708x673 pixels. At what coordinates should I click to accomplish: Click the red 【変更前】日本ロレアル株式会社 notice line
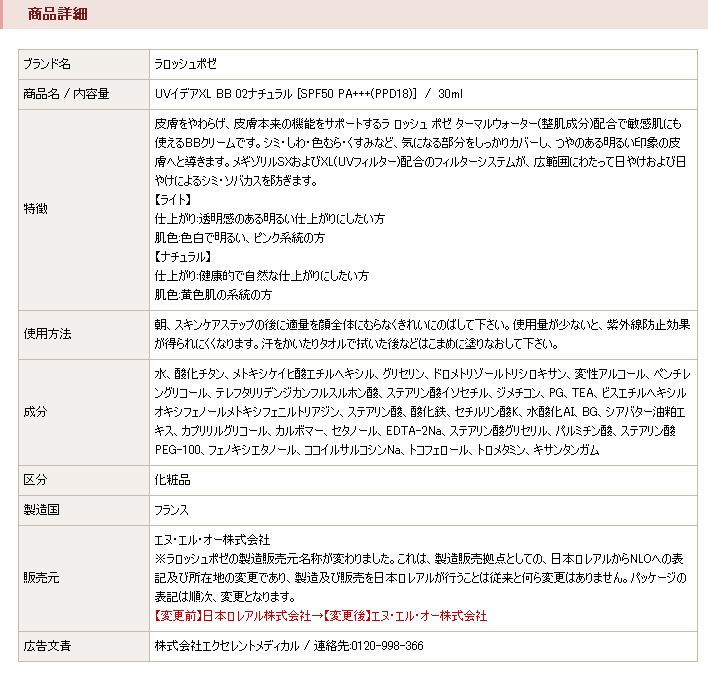tap(321, 616)
